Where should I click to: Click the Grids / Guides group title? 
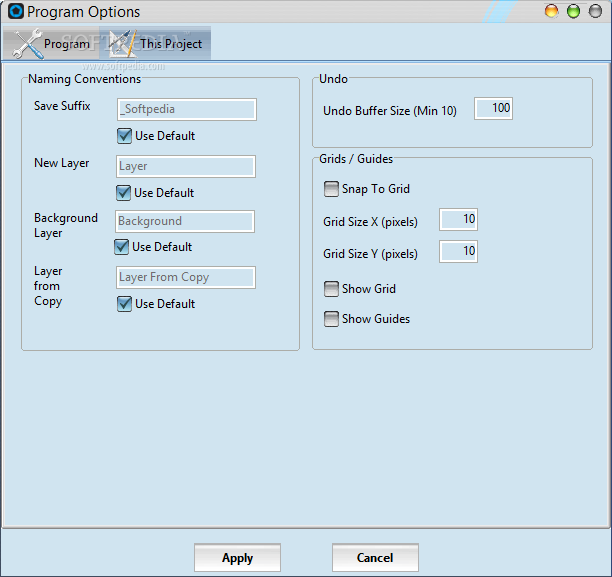(356, 159)
